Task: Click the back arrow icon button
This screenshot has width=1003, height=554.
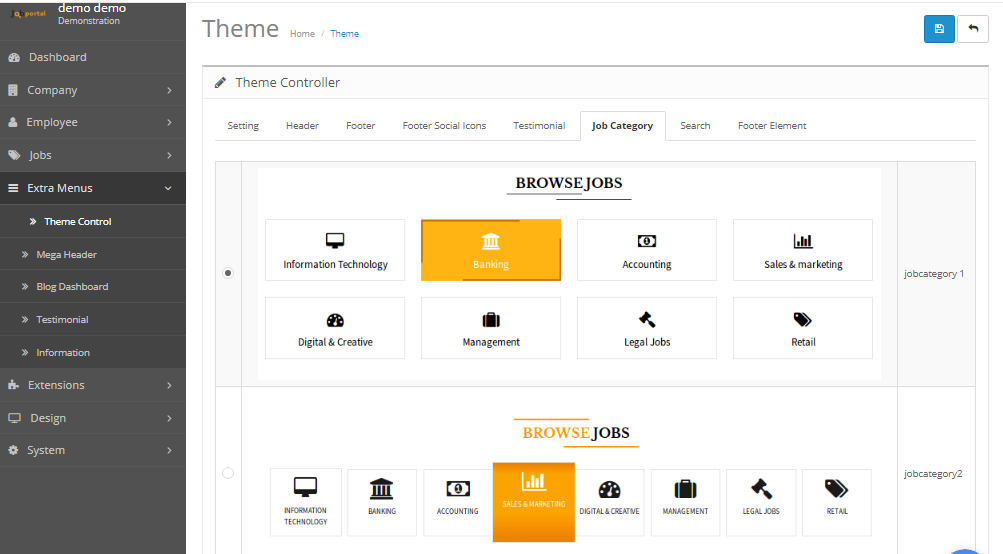Action: pyautogui.click(x=972, y=29)
